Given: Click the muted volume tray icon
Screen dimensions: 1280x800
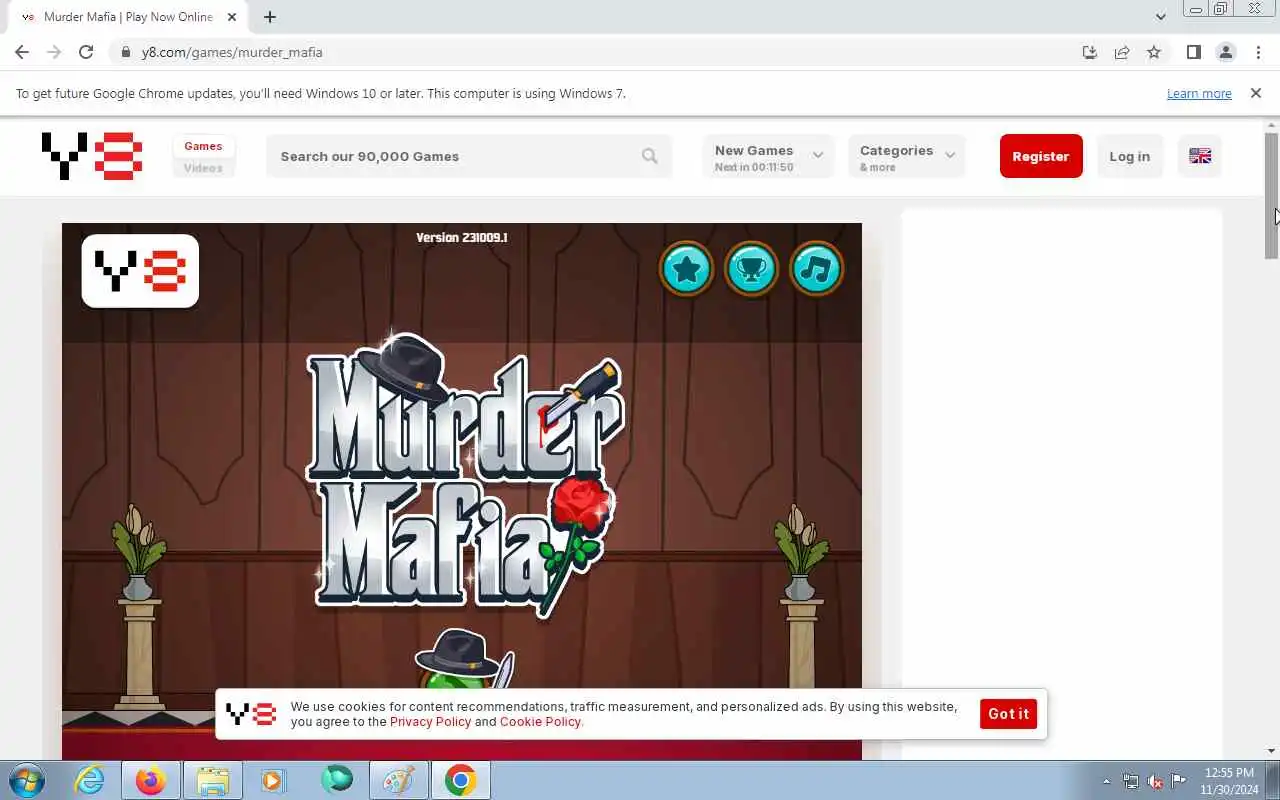Looking at the screenshot, I should (1155, 781).
